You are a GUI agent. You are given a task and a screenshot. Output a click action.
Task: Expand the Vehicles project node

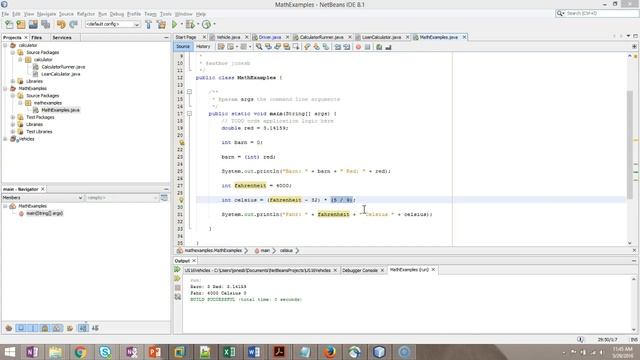coord(5,139)
